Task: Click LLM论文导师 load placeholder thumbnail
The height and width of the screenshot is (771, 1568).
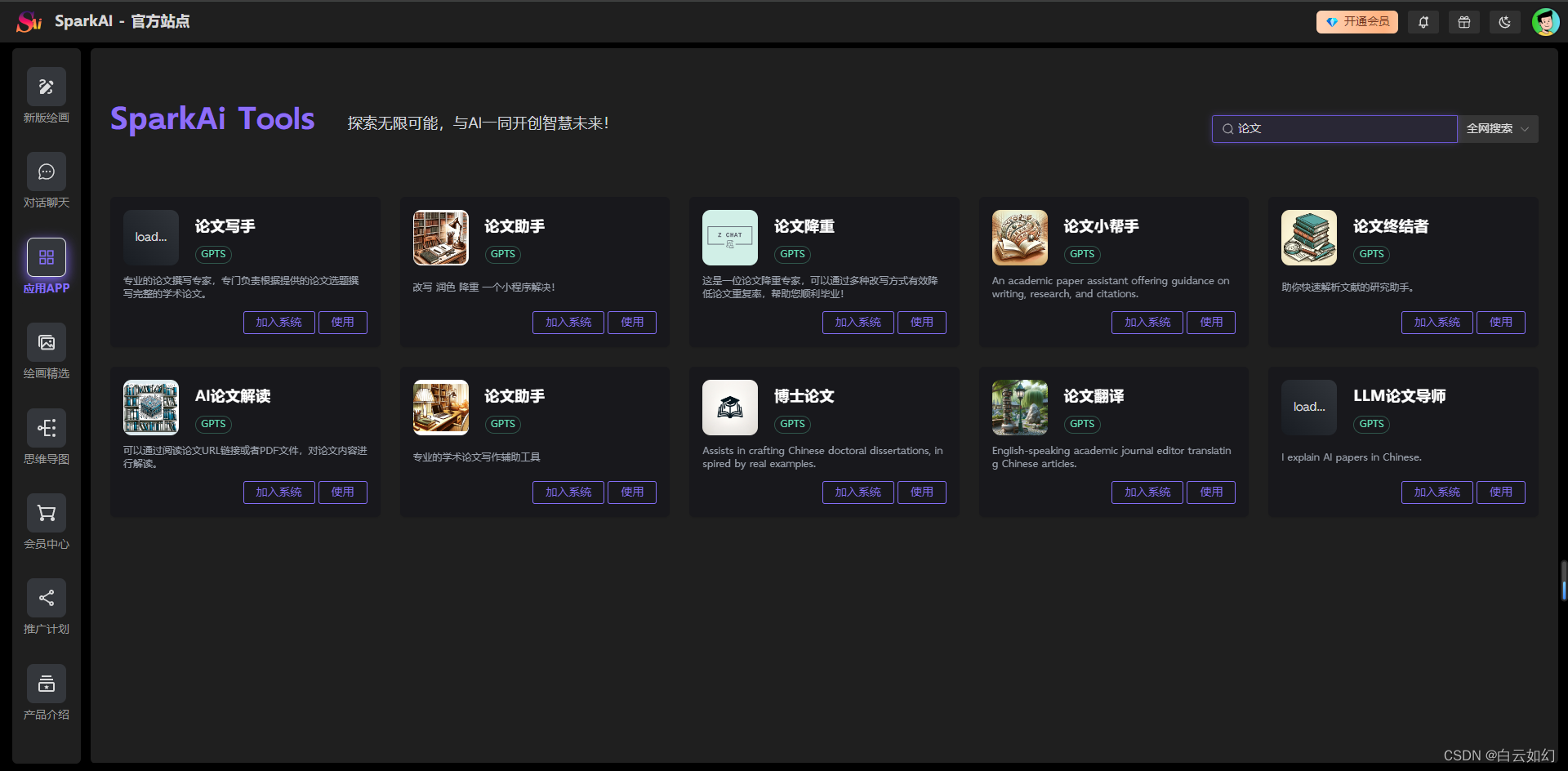Action: [1309, 408]
